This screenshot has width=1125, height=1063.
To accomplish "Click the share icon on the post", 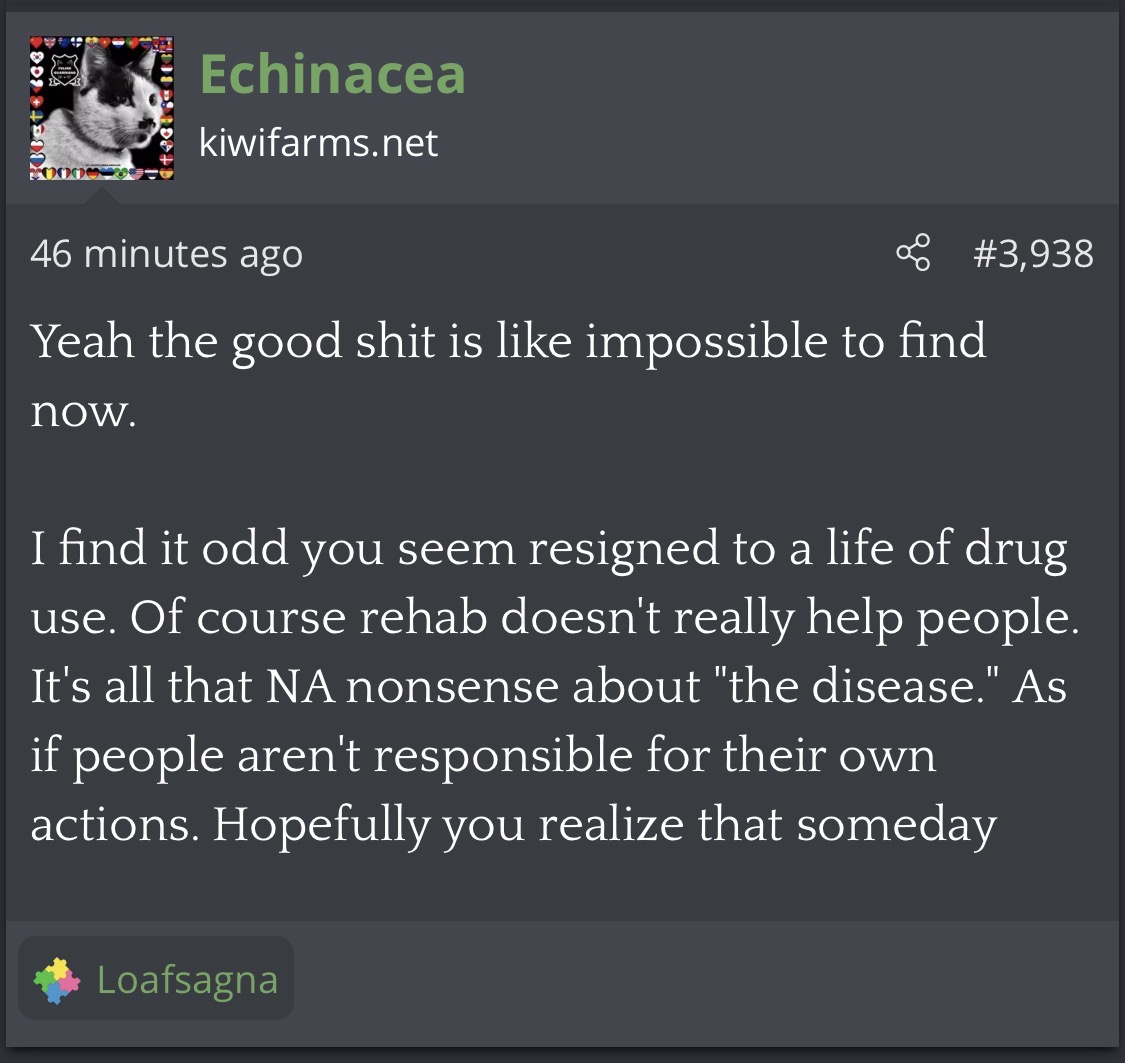I will pos(913,254).
